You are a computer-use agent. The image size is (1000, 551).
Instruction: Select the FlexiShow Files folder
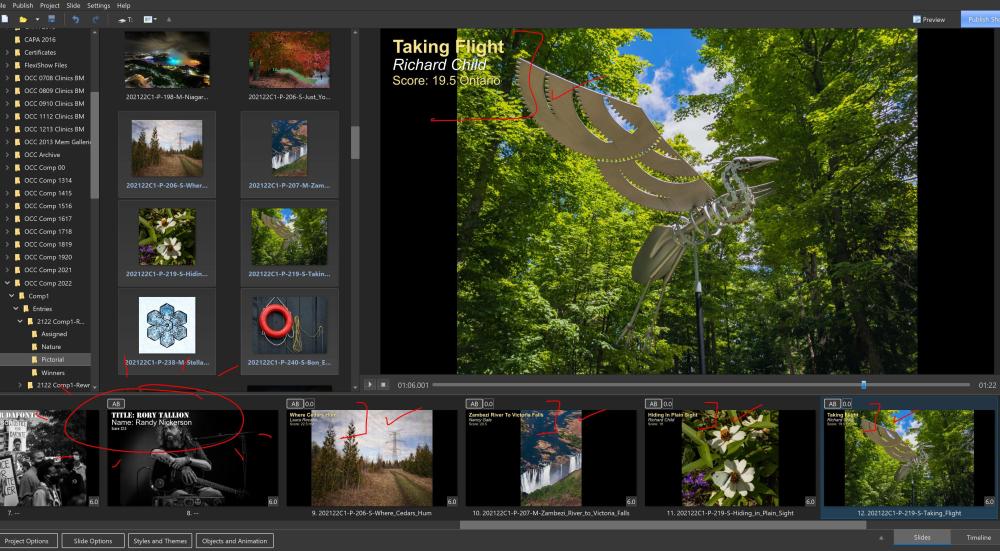(45, 65)
